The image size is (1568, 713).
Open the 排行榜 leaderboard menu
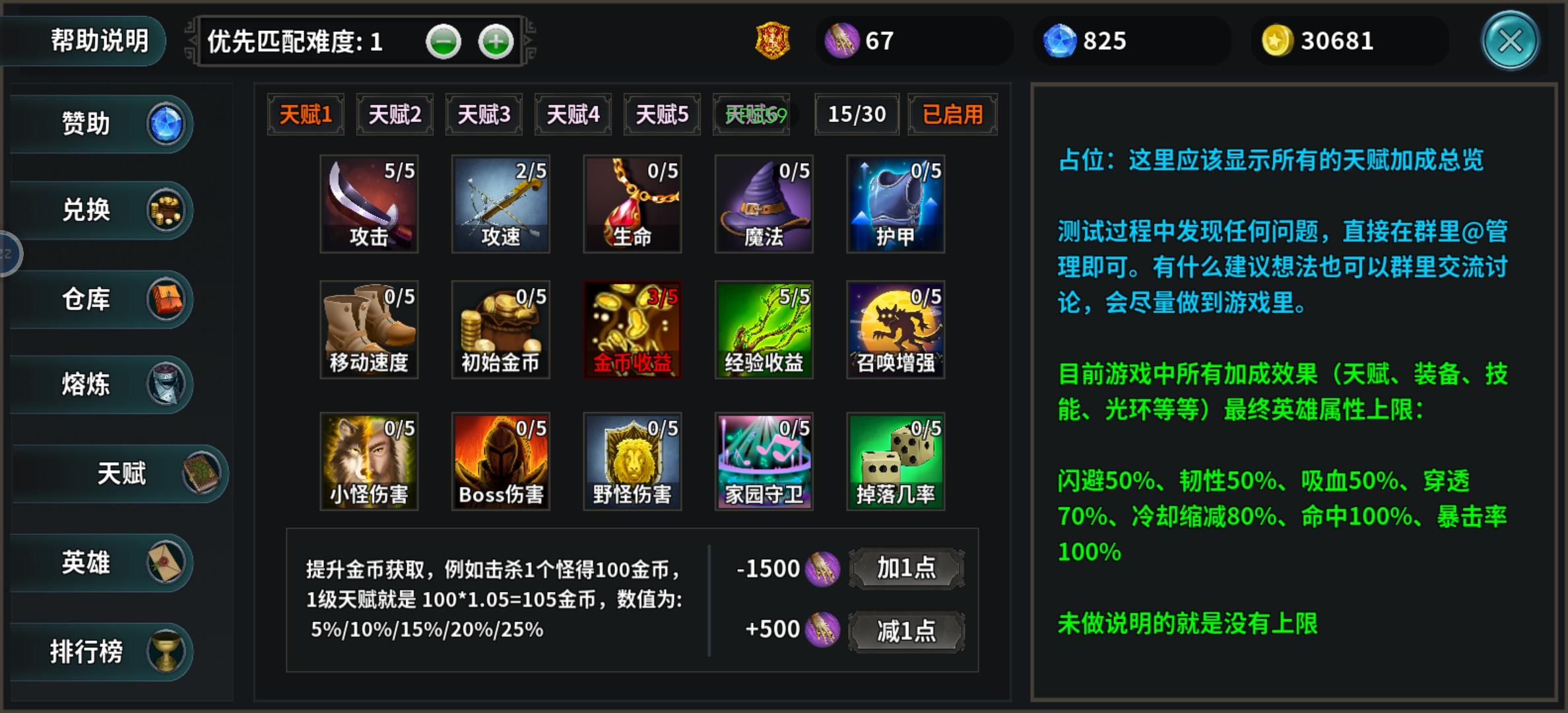(100, 652)
